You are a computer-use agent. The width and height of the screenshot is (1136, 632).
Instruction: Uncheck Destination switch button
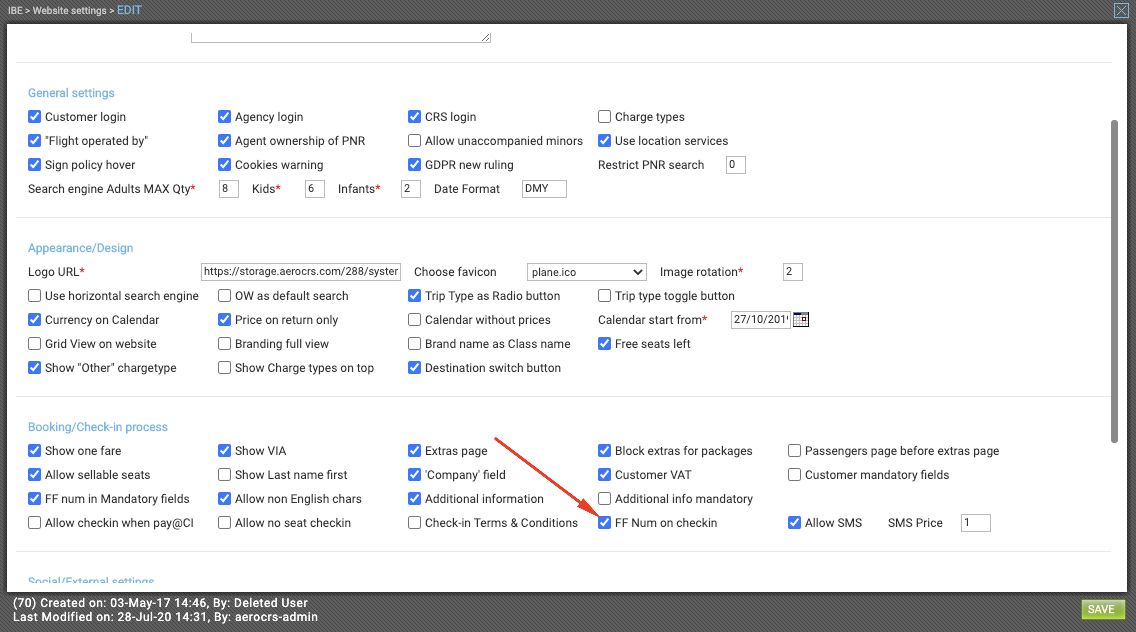pos(414,367)
